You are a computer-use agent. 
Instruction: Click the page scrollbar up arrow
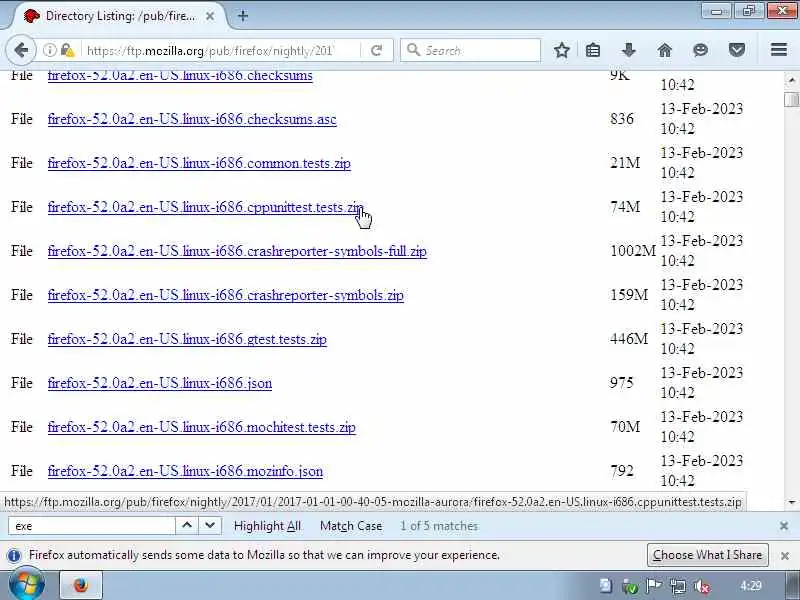pyautogui.click(x=792, y=80)
